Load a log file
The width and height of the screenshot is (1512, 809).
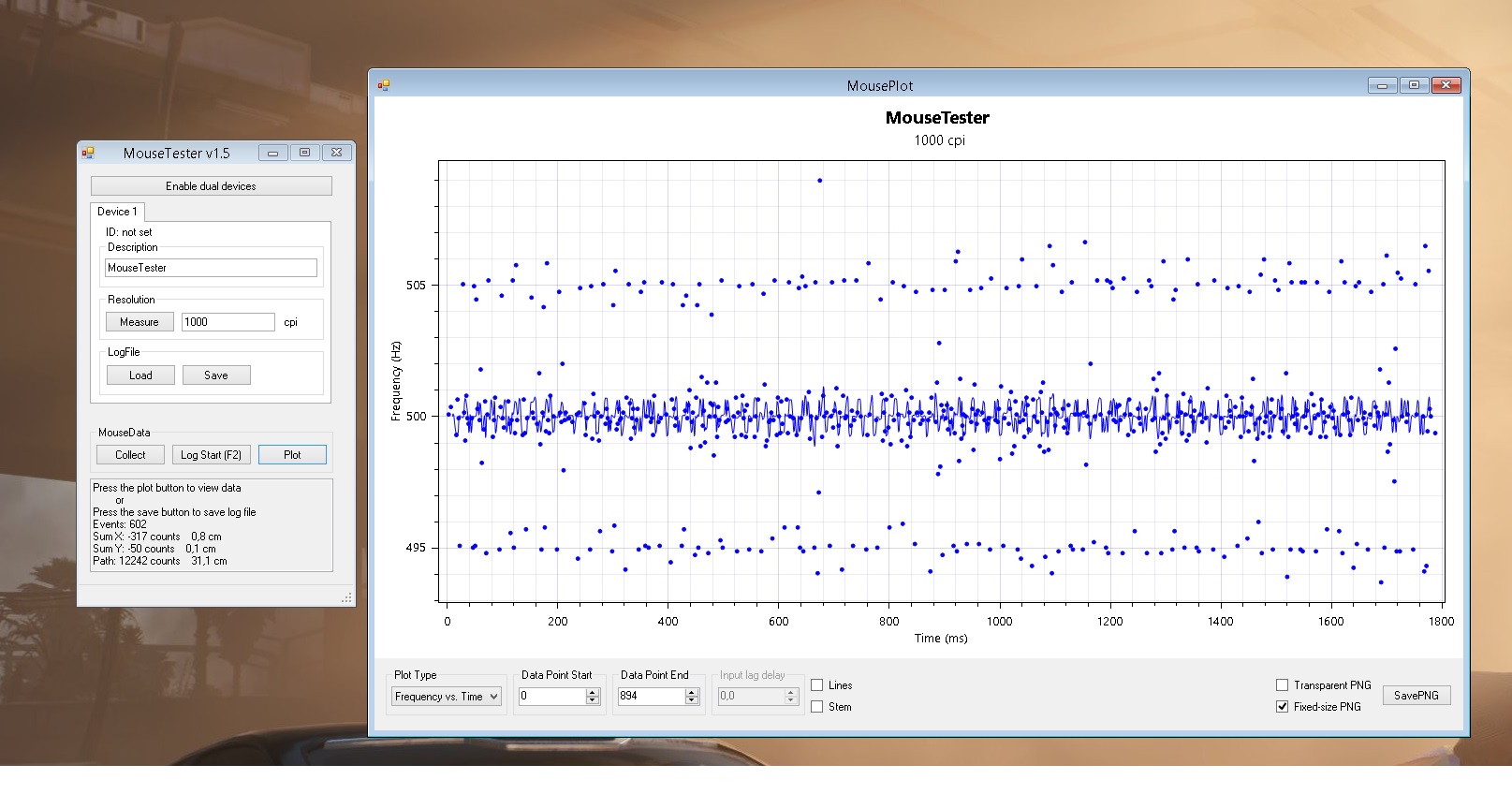click(140, 375)
